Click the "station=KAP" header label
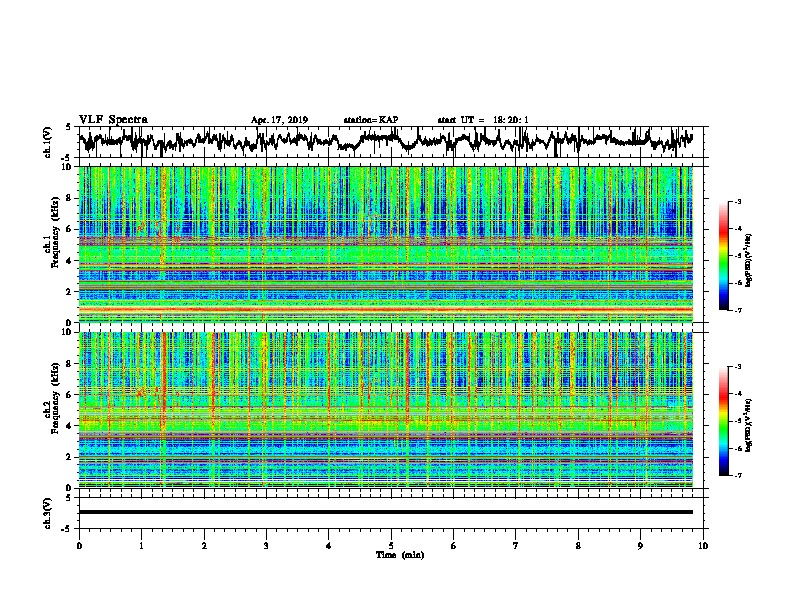Screen dimensions: 792x612 [371, 120]
